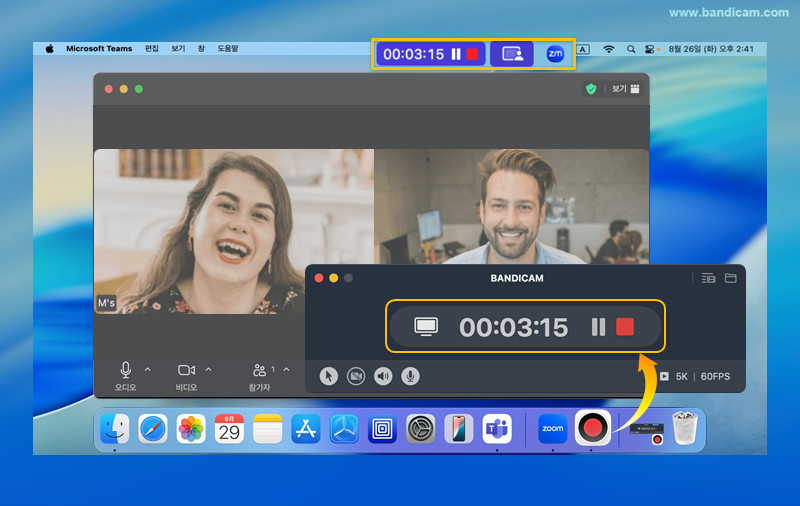
Task: Expand the participants options chevron
Action: pyautogui.click(x=286, y=369)
